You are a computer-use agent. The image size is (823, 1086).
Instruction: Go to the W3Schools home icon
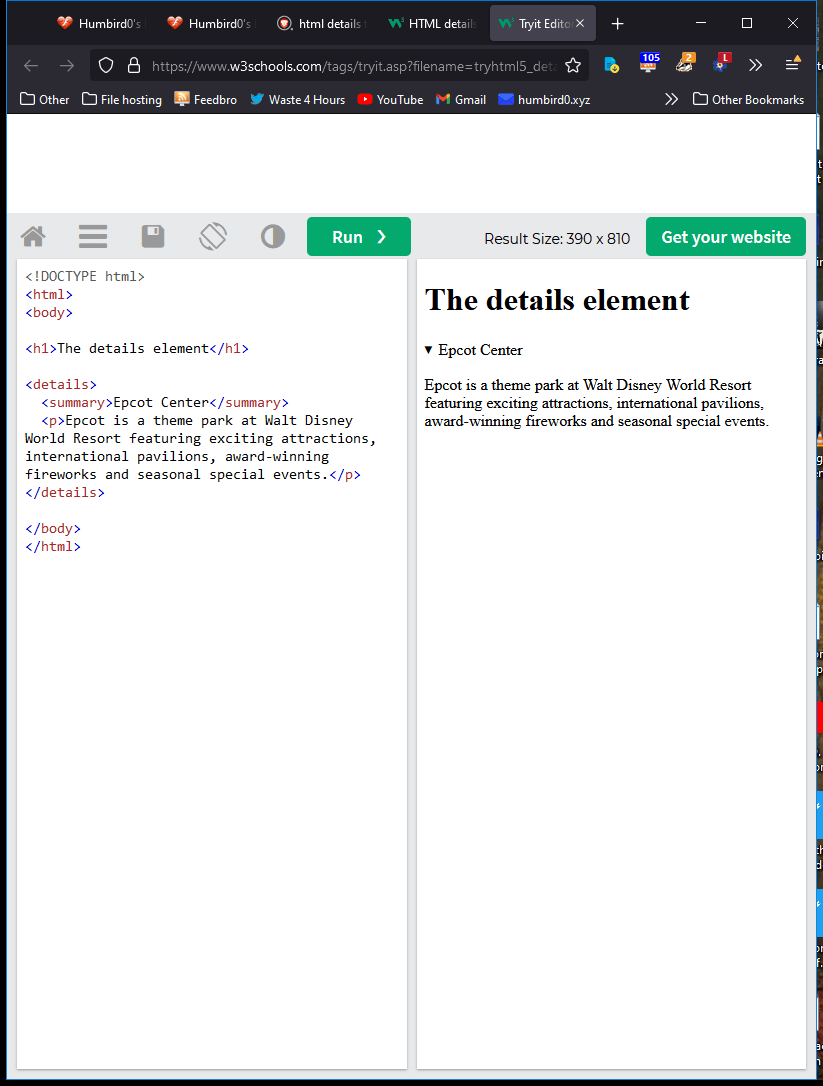click(33, 237)
